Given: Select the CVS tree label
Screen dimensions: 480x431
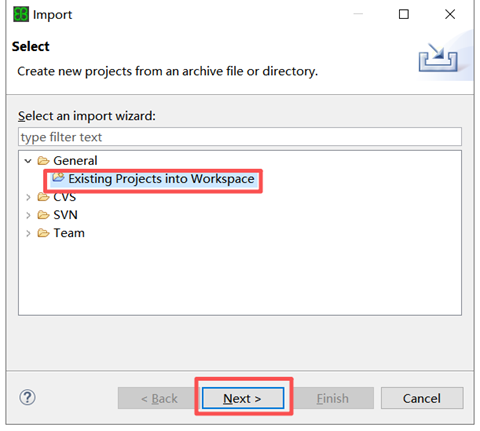Looking at the screenshot, I should (x=65, y=197).
